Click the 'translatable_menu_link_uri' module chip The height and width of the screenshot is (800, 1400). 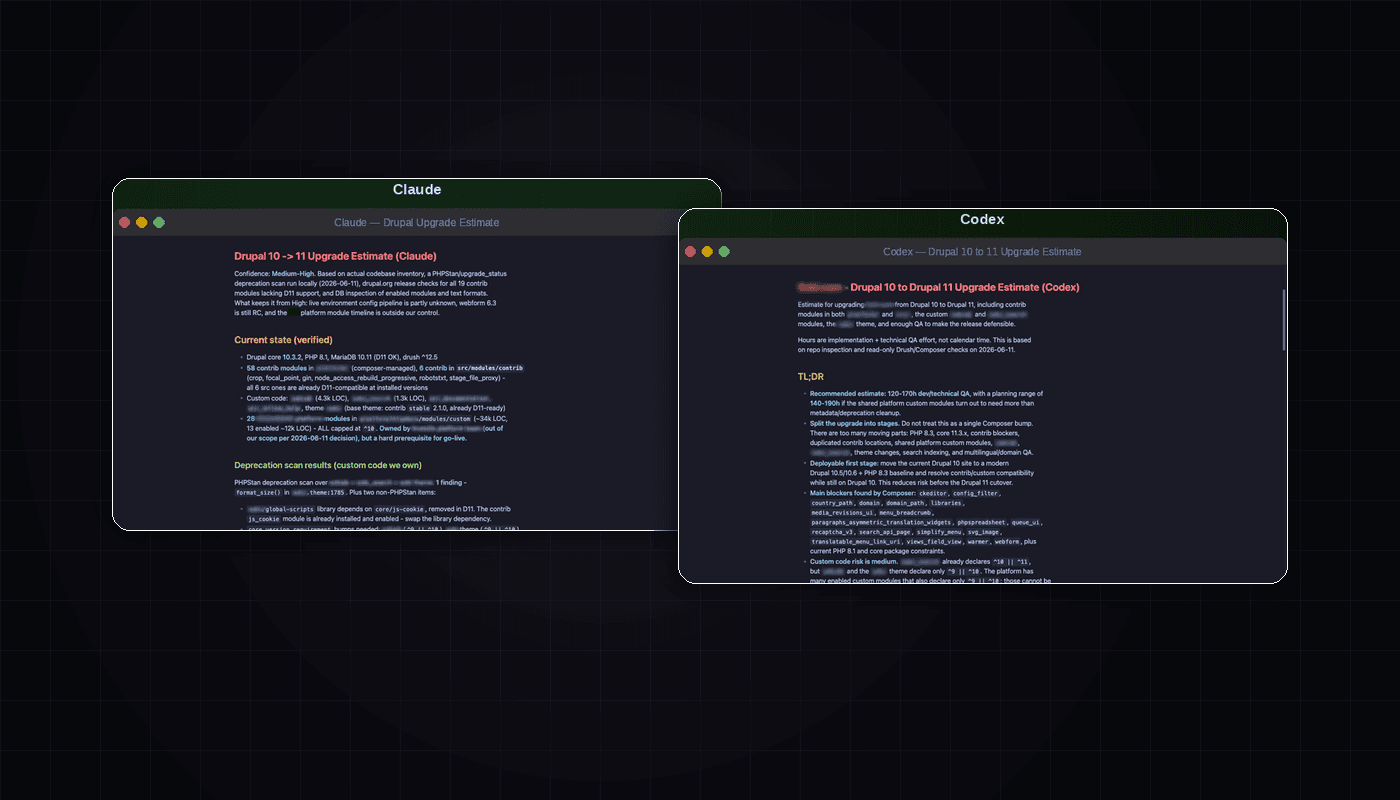[855, 543]
